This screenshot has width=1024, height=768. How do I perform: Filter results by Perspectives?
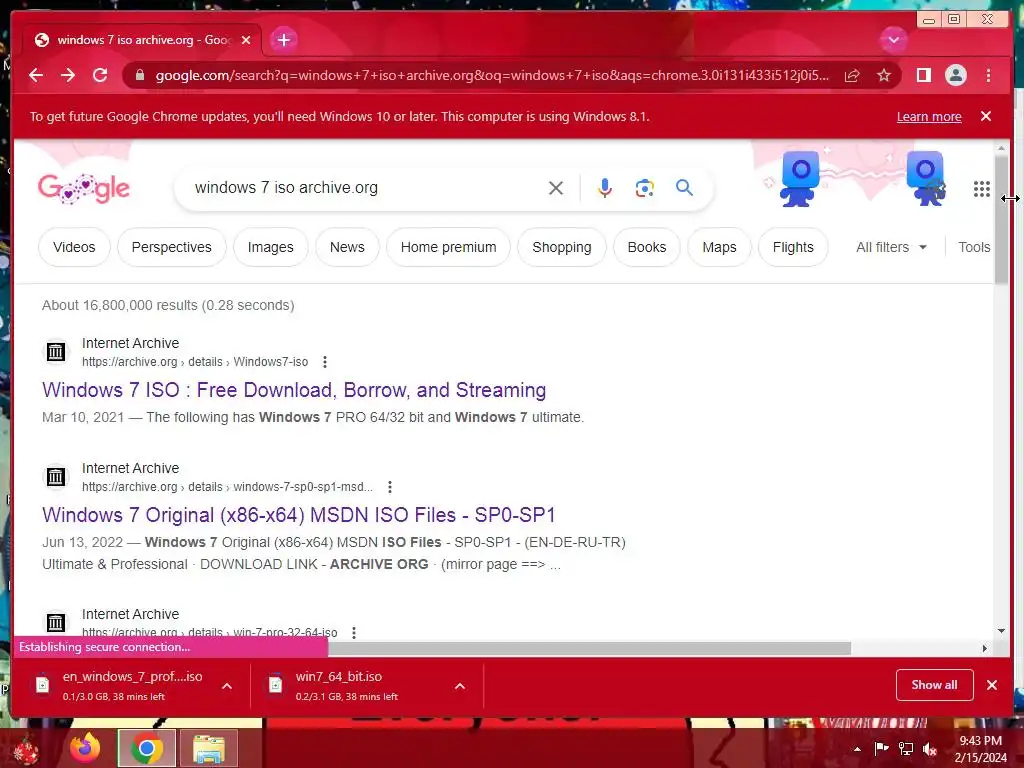[x=172, y=247]
